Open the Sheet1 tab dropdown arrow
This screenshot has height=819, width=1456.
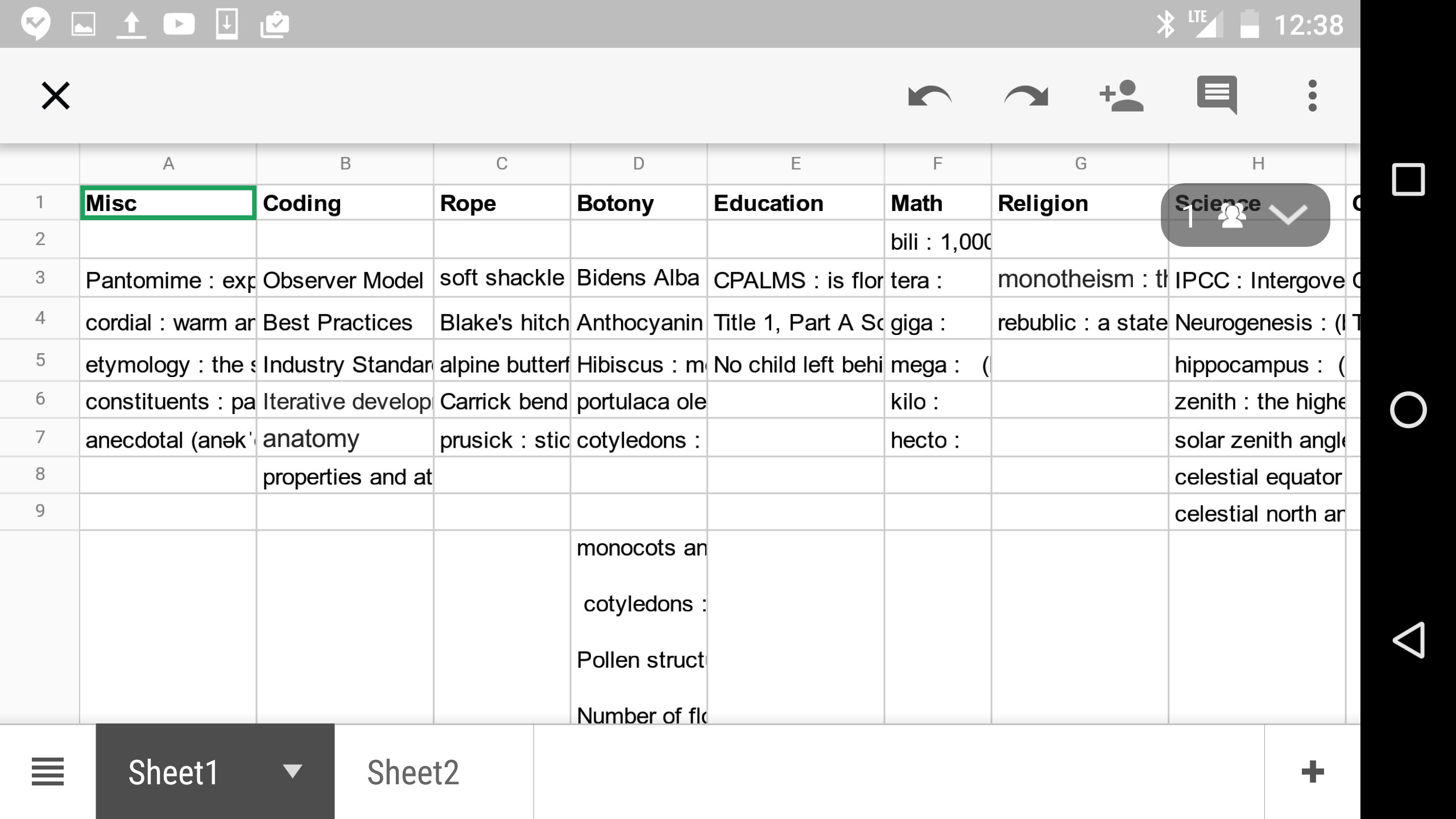click(x=292, y=771)
